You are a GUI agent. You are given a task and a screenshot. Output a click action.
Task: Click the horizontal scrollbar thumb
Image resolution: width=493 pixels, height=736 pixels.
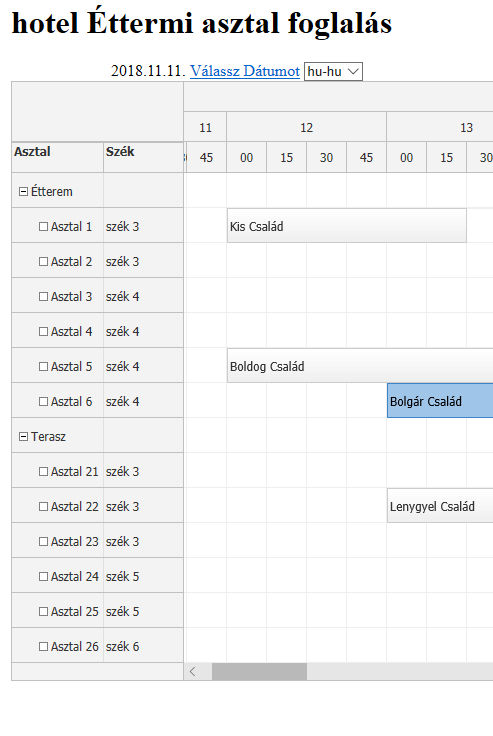click(x=259, y=672)
